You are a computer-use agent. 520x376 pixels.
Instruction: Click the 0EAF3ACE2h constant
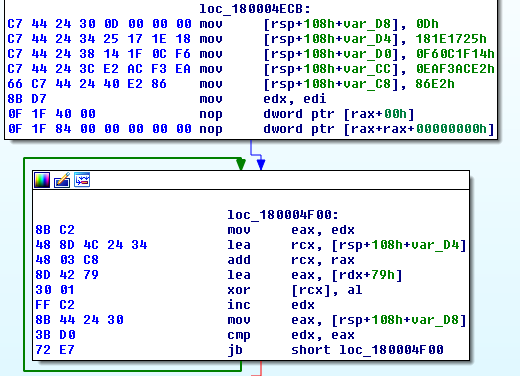[455, 69]
